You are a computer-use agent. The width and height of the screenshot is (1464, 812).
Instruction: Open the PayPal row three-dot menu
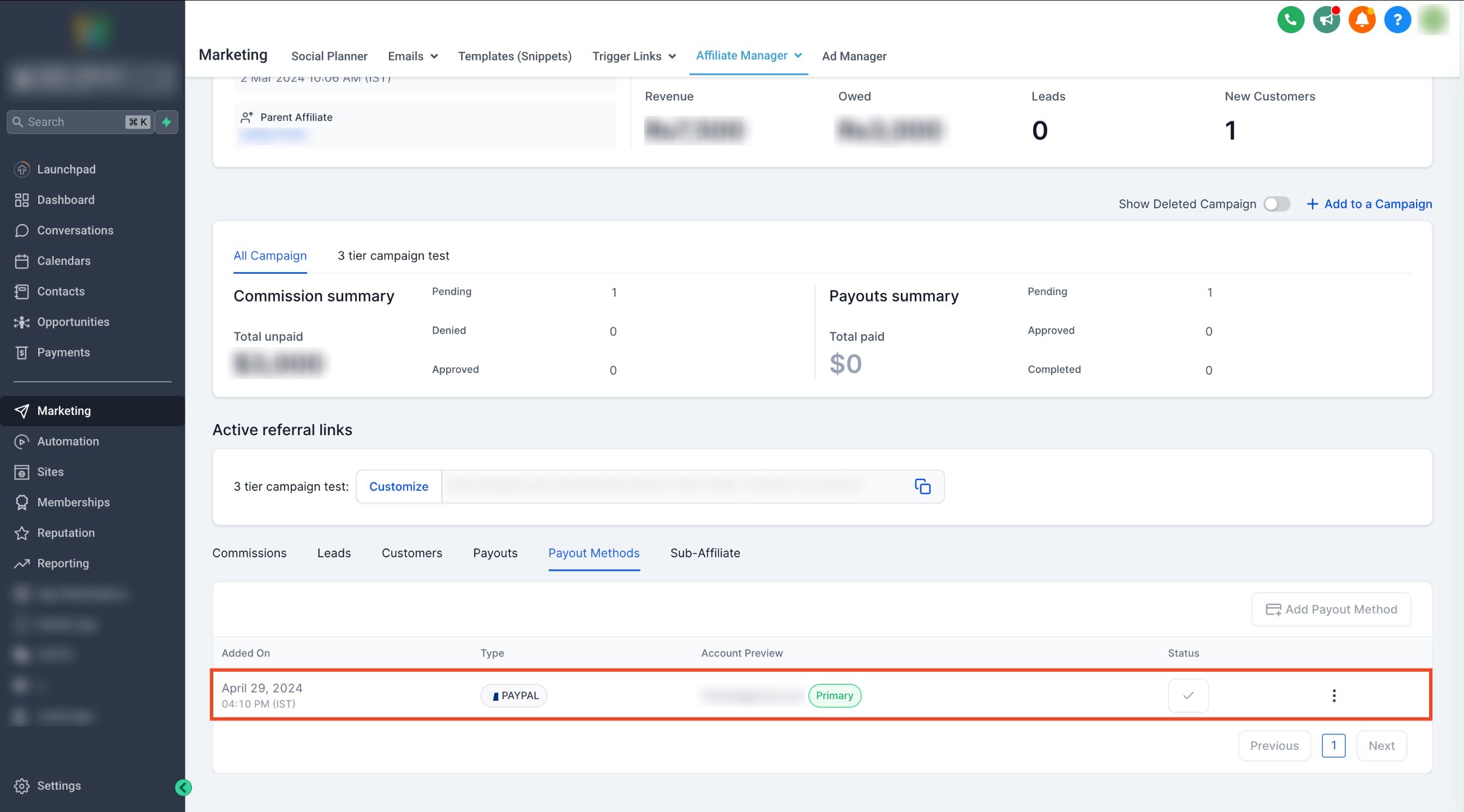pos(1333,695)
